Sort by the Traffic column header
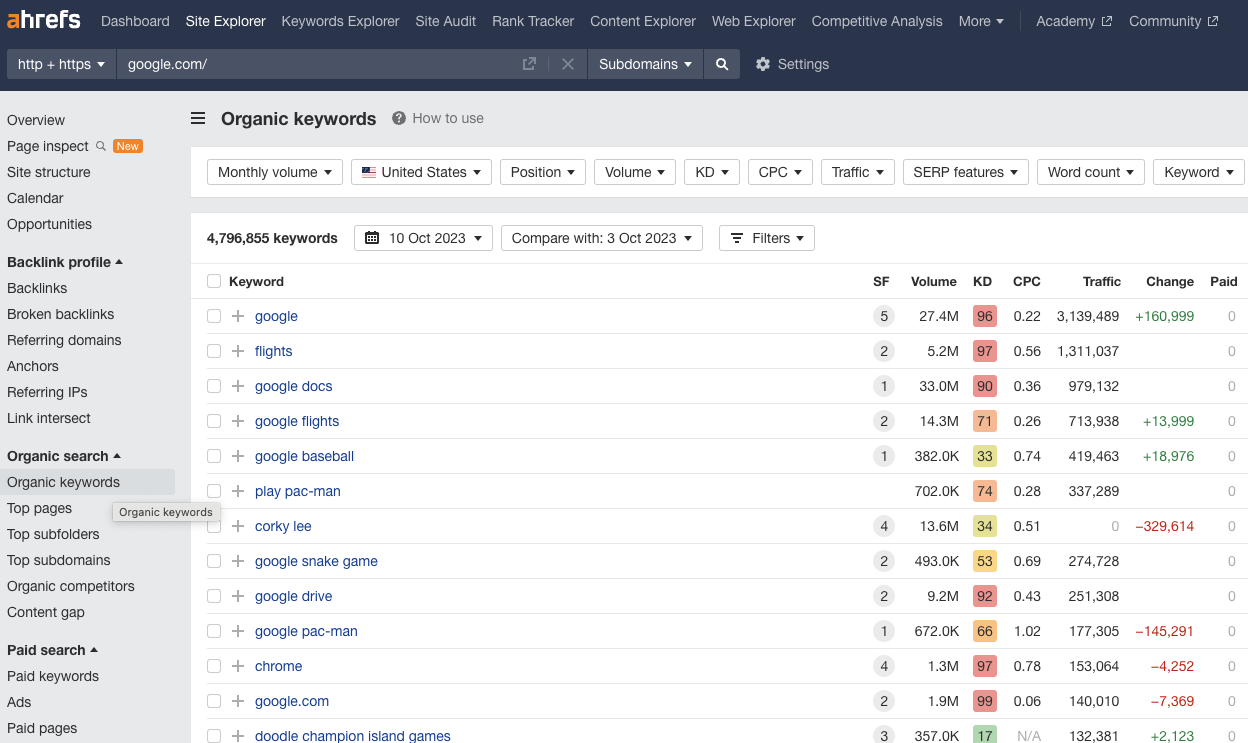1248x743 pixels. click(1101, 281)
